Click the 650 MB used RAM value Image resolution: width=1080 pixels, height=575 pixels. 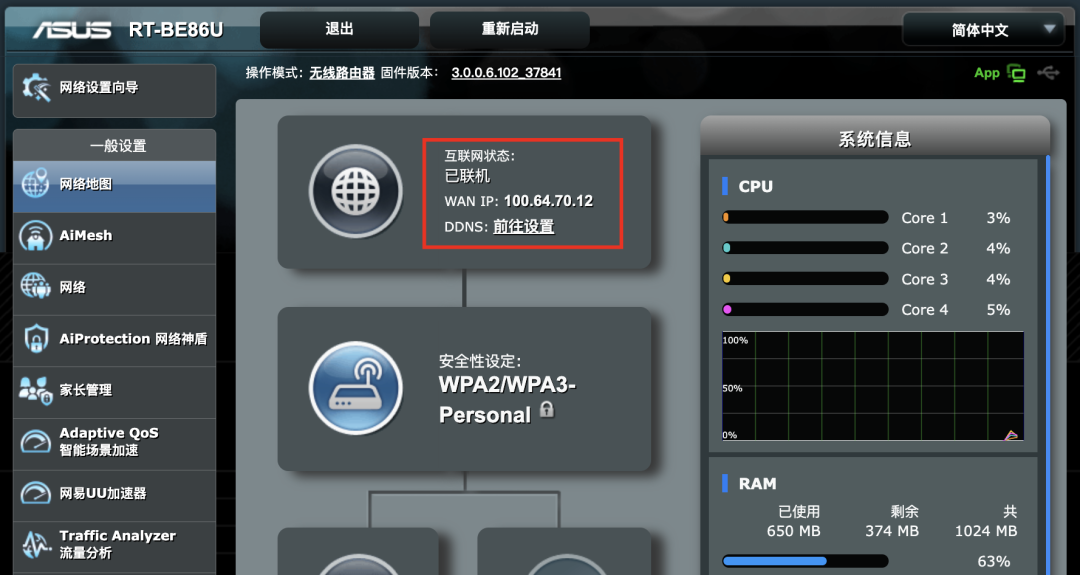point(793,532)
